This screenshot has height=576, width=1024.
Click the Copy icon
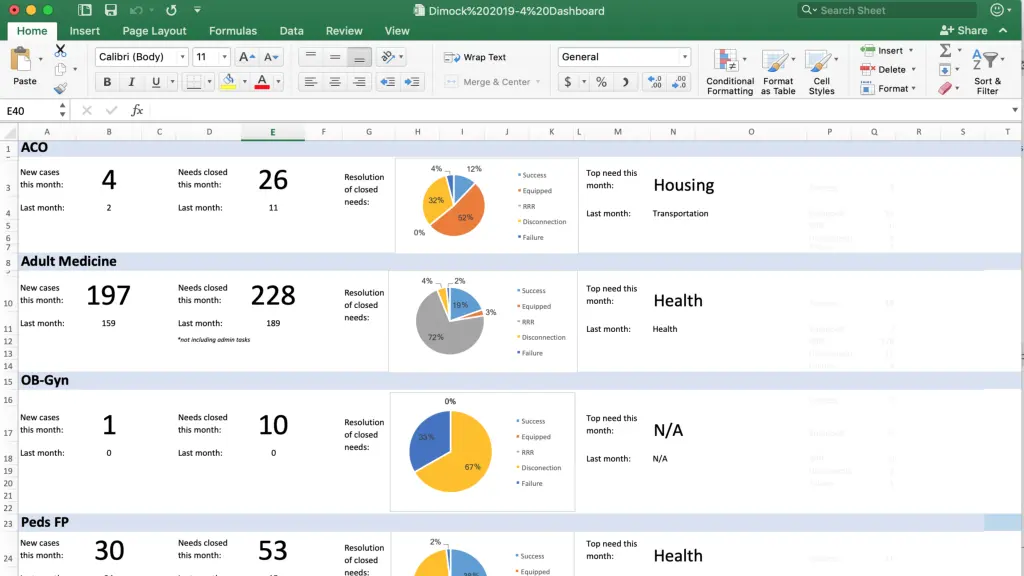(60, 69)
